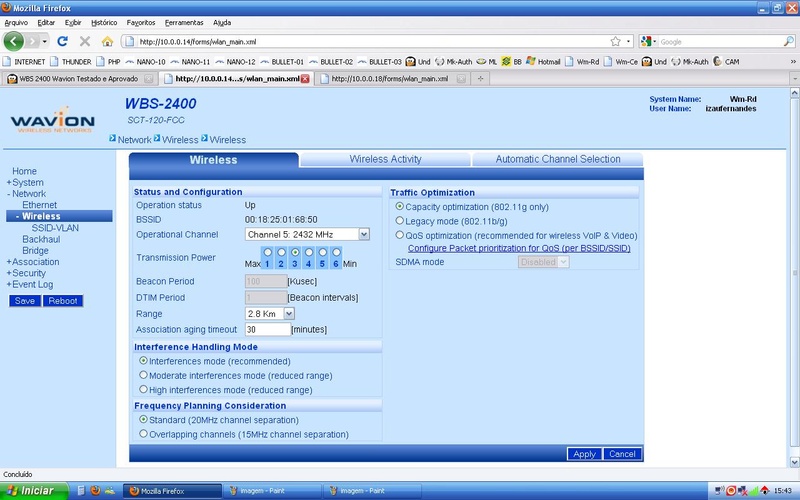Click the Apply button
The image size is (800, 500).
pyautogui.click(x=584, y=454)
